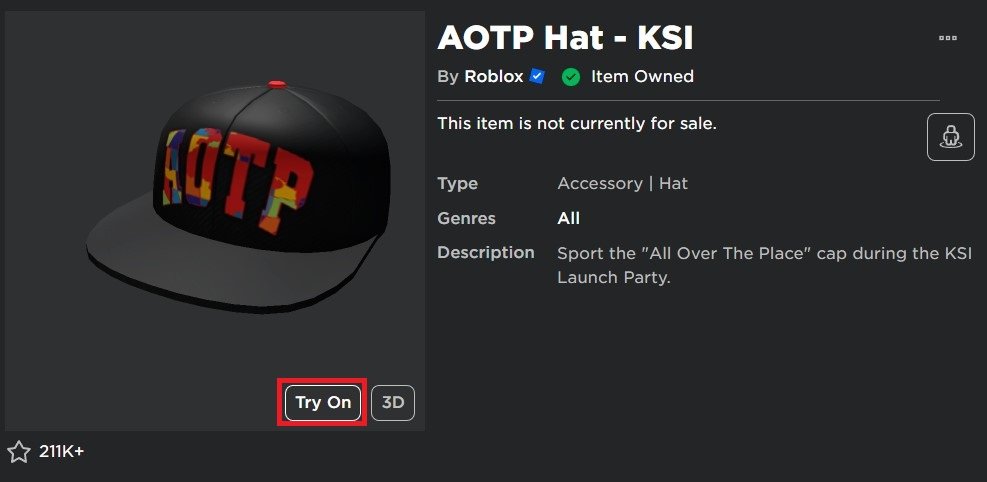
Task: Click the Type field label
Action: point(457,184)
